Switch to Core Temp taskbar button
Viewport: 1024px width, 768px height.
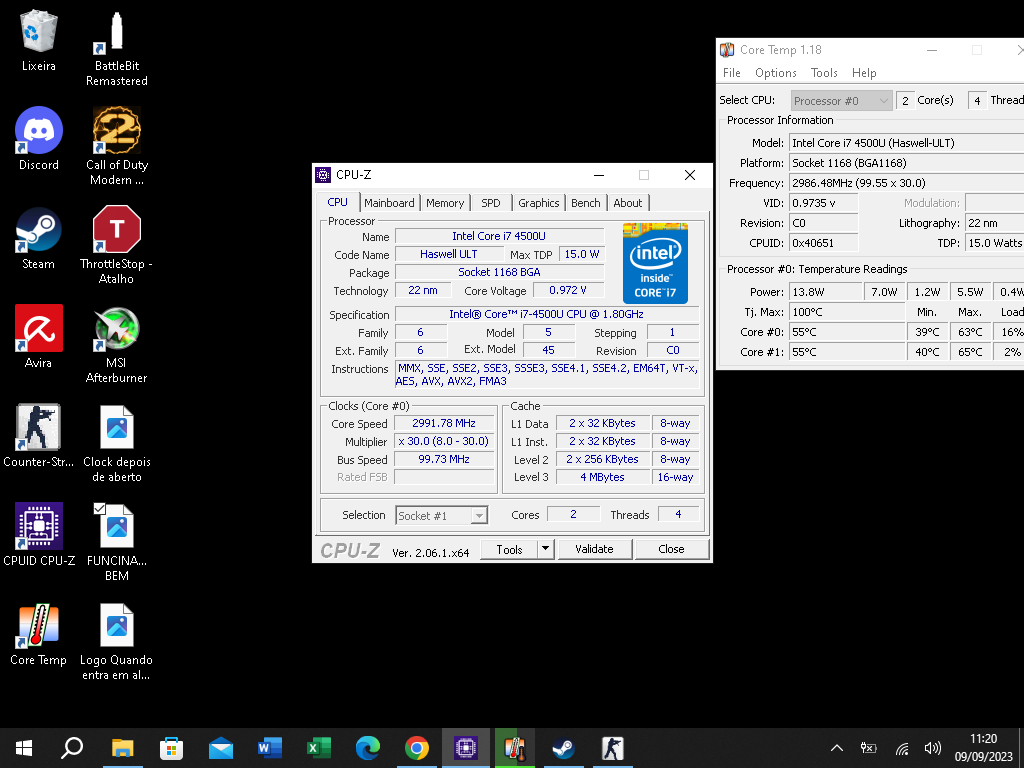tap(515, 748)
